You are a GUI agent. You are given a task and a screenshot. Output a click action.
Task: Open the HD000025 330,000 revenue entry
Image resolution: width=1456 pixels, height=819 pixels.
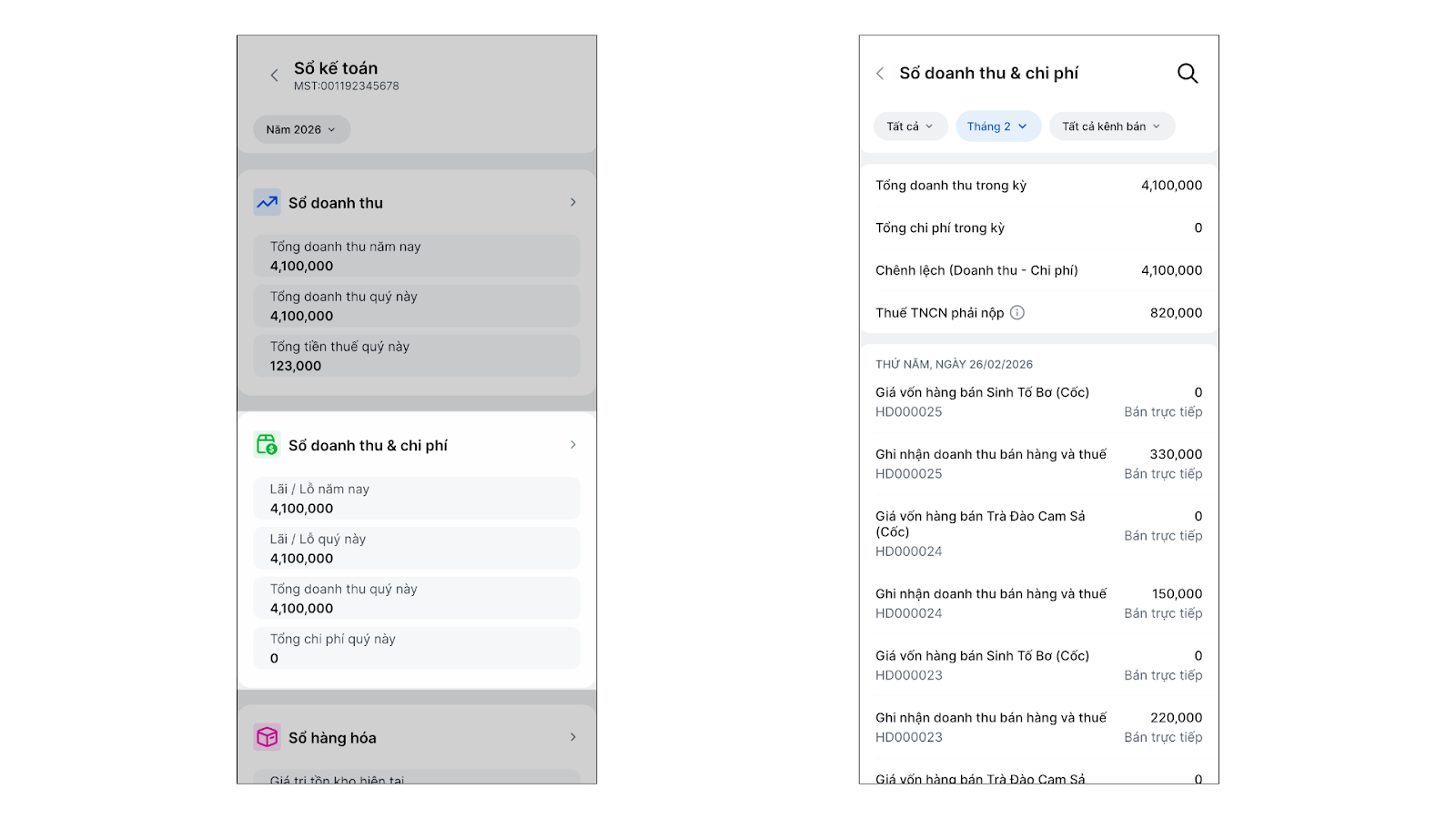click(x=1038, y=463)
